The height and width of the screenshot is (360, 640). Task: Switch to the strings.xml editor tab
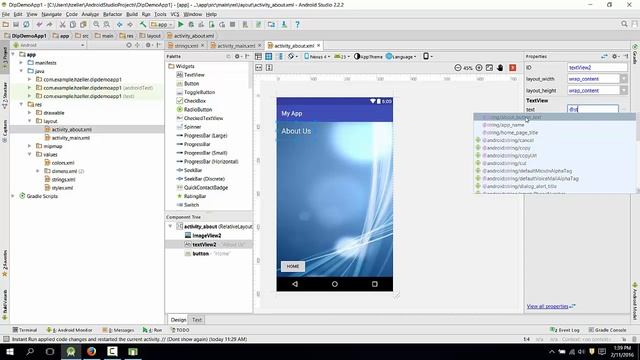click(185, 46)
